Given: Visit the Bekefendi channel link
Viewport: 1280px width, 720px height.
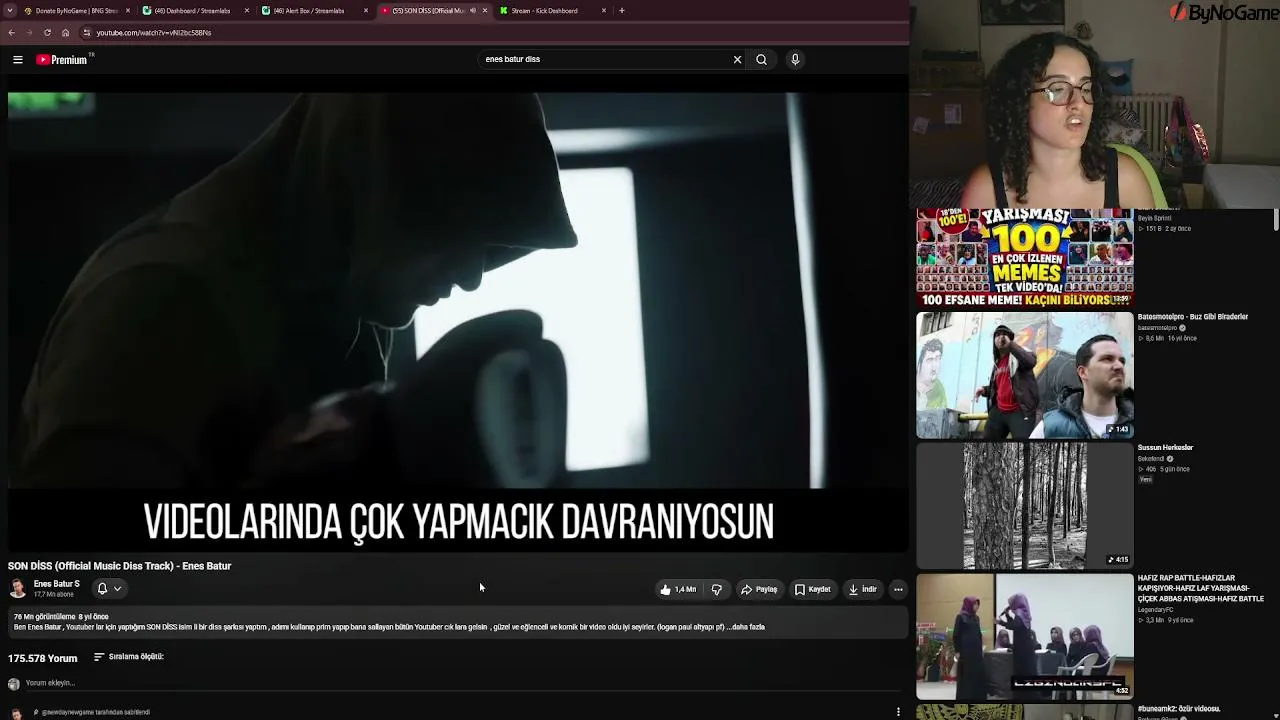Looking at the screenshot, I should (1151, 459).
